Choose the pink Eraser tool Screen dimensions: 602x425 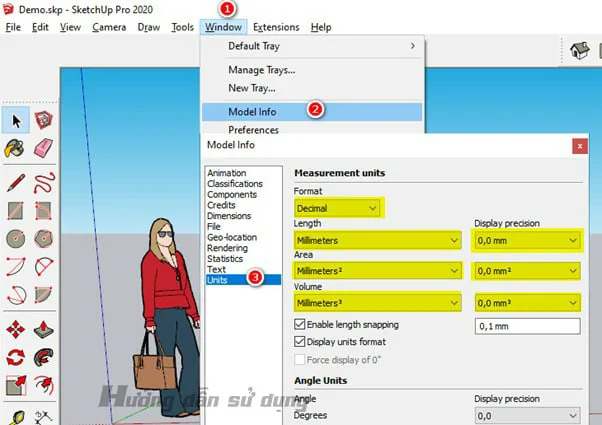click(x=43, y=148)
